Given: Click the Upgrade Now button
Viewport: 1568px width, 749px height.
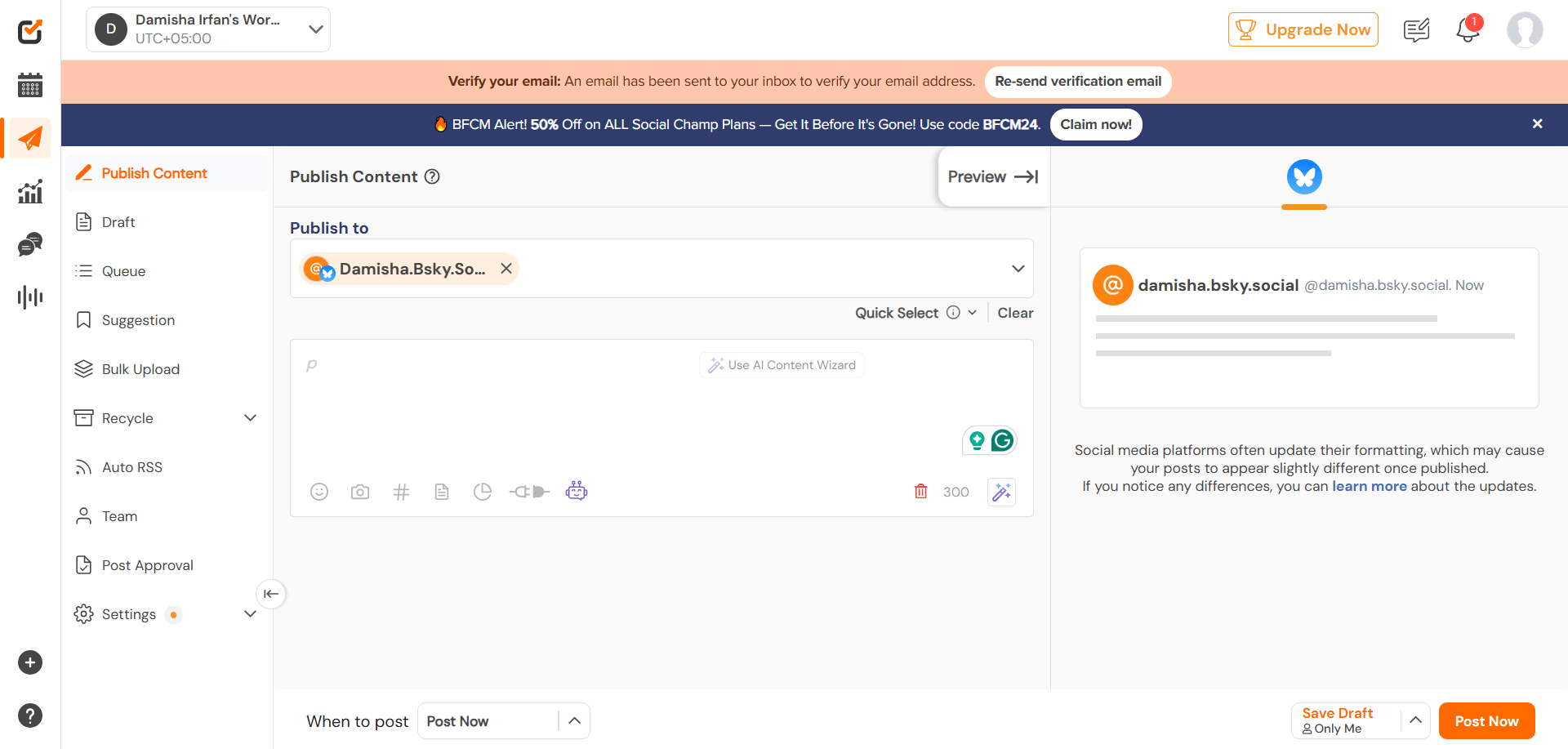Looking at the screenshot, I should [x=1303, y=29].
